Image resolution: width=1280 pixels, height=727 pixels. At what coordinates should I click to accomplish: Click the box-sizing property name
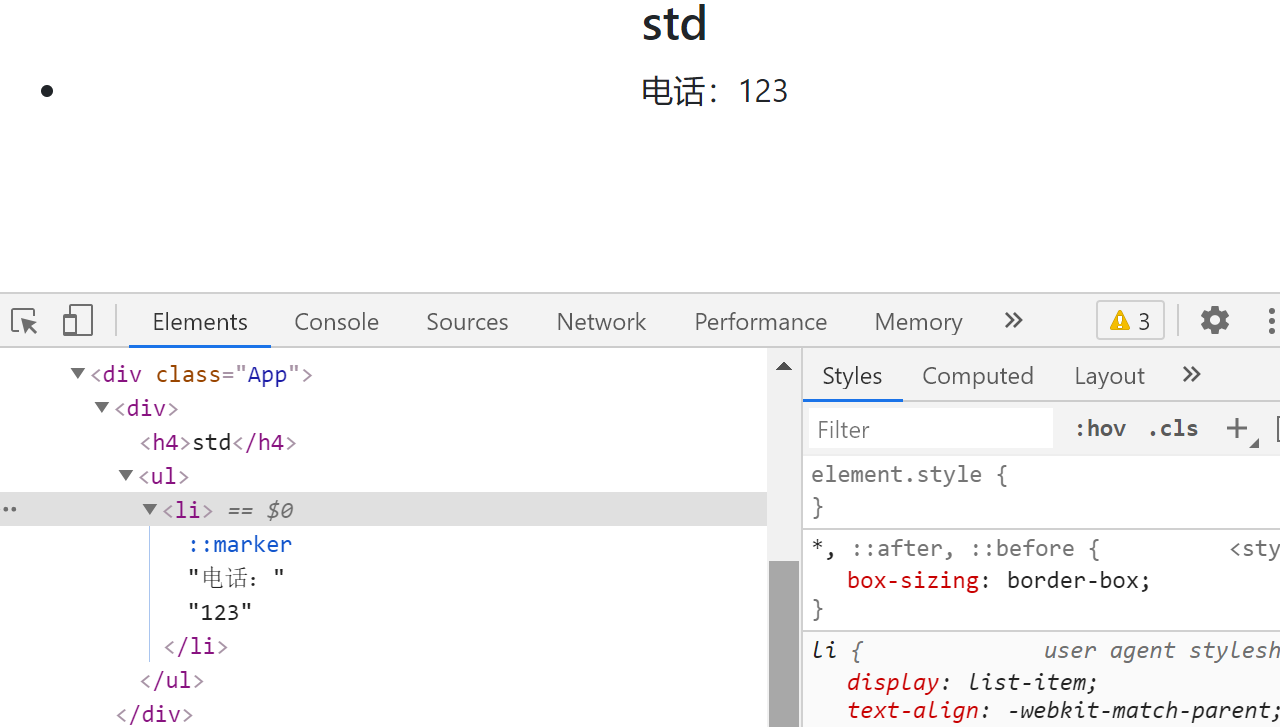[x=913, y=580]
